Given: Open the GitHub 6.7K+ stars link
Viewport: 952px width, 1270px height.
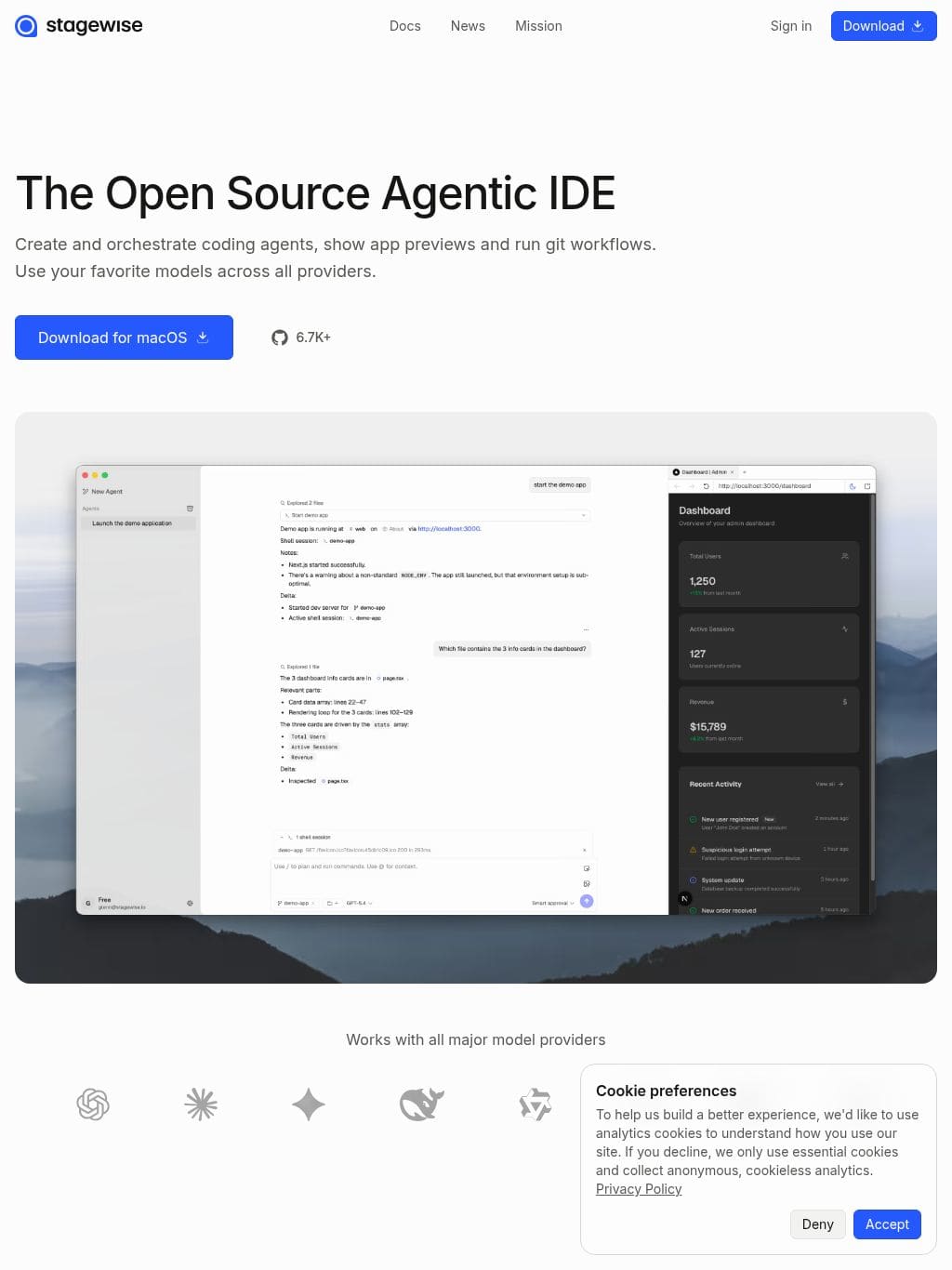Looking at the screenshot, I should pyautogui.click(x=300, y=337).
